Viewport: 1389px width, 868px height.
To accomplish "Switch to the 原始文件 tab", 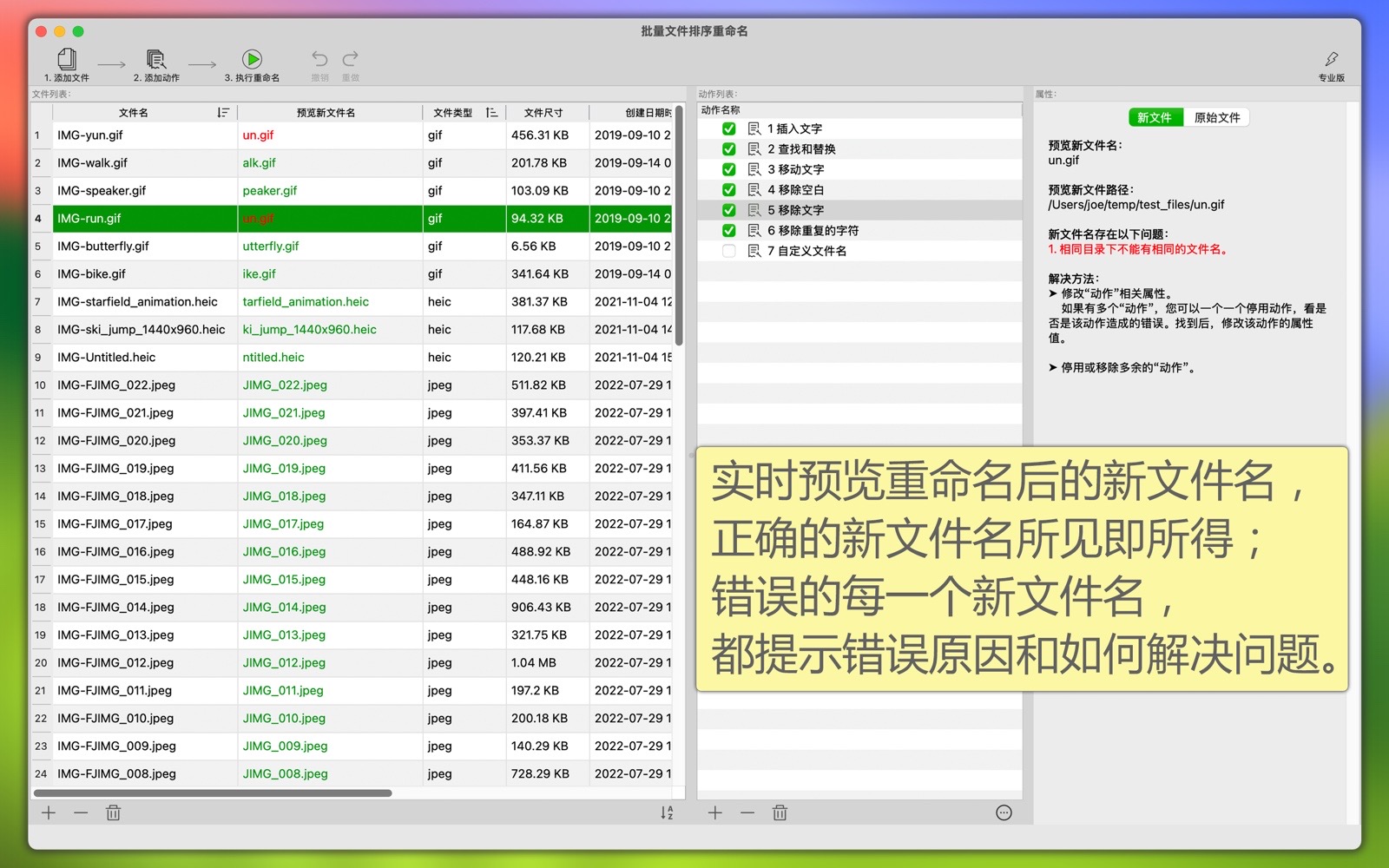I will click(x=1216, y=118).
